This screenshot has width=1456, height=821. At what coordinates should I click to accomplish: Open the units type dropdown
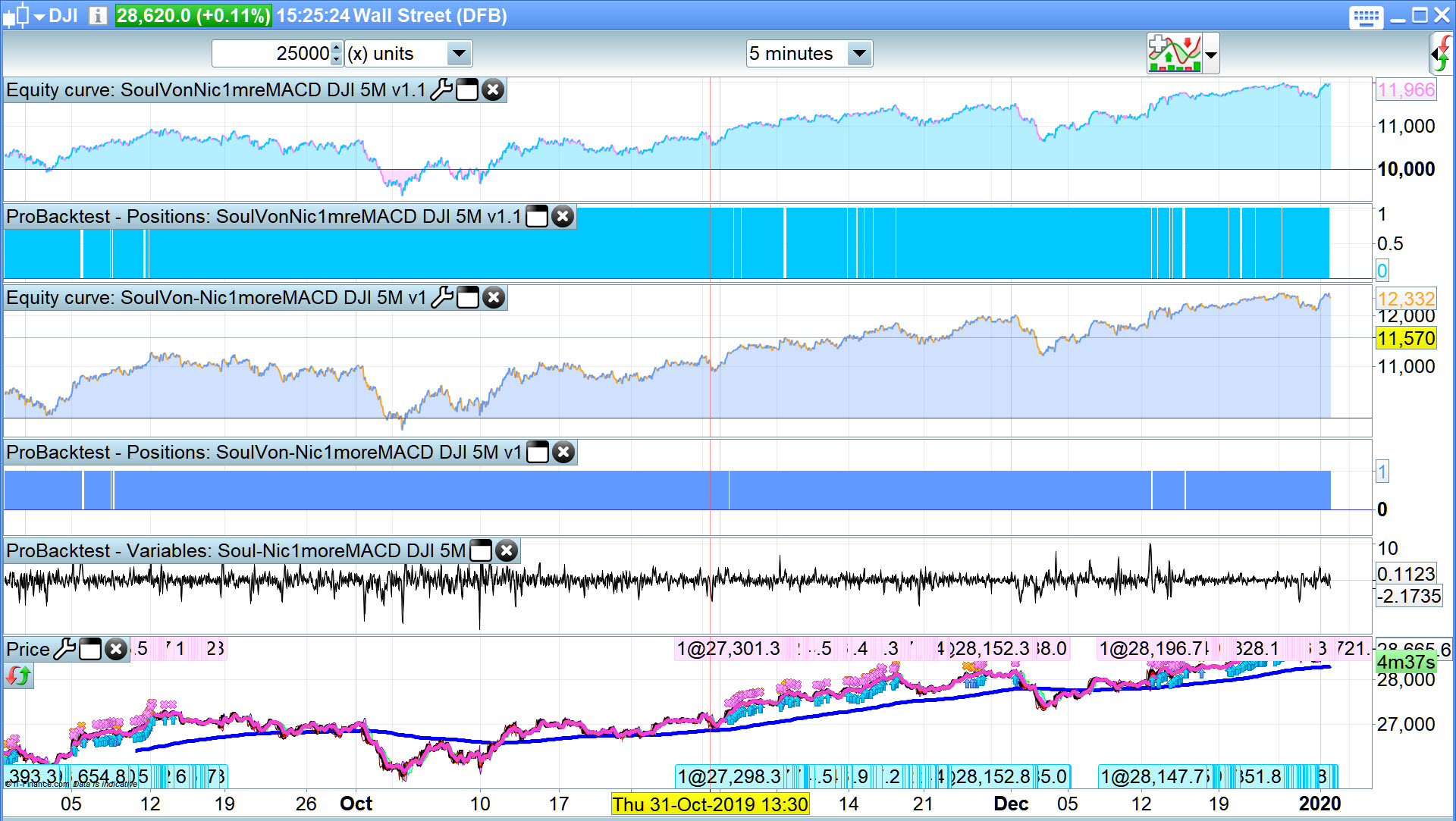458,54
